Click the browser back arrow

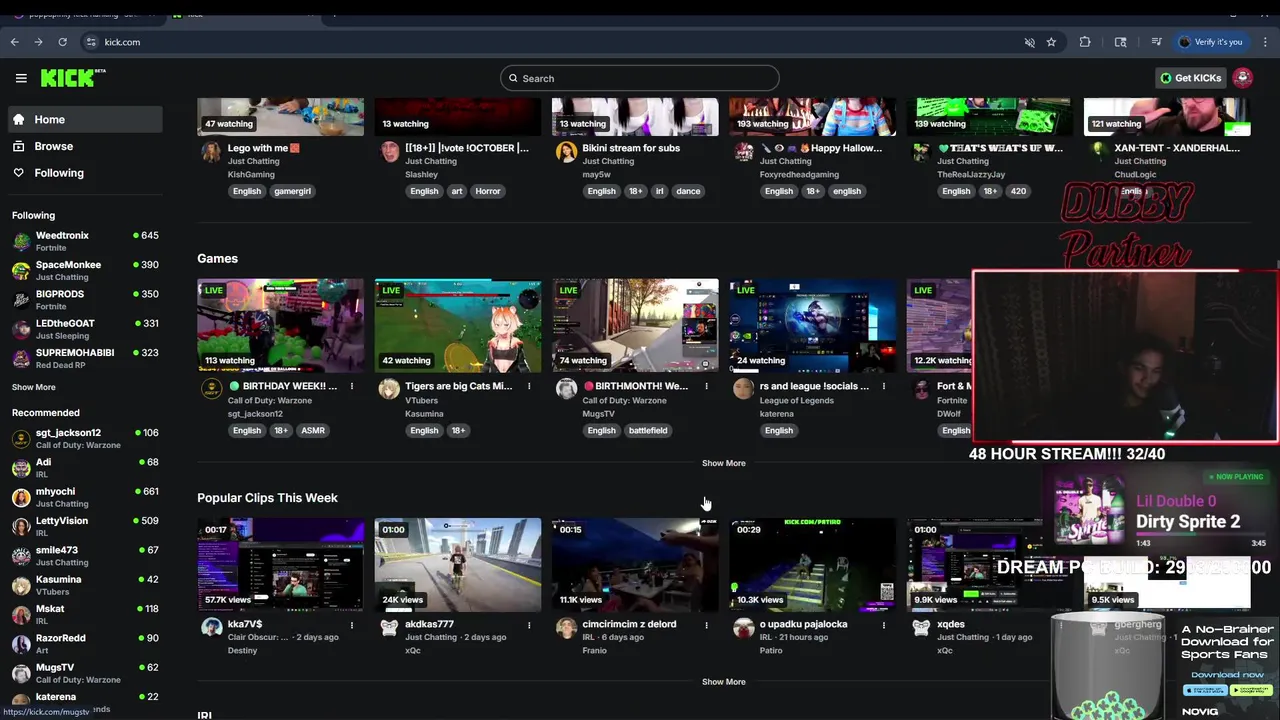(14, 42)
